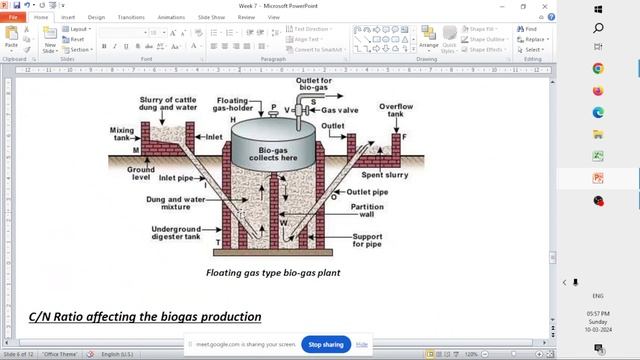The image size is (640, 360).
Task: Select the Isosceles Triangle shape in gallery
Action: [x=404, y=40]
